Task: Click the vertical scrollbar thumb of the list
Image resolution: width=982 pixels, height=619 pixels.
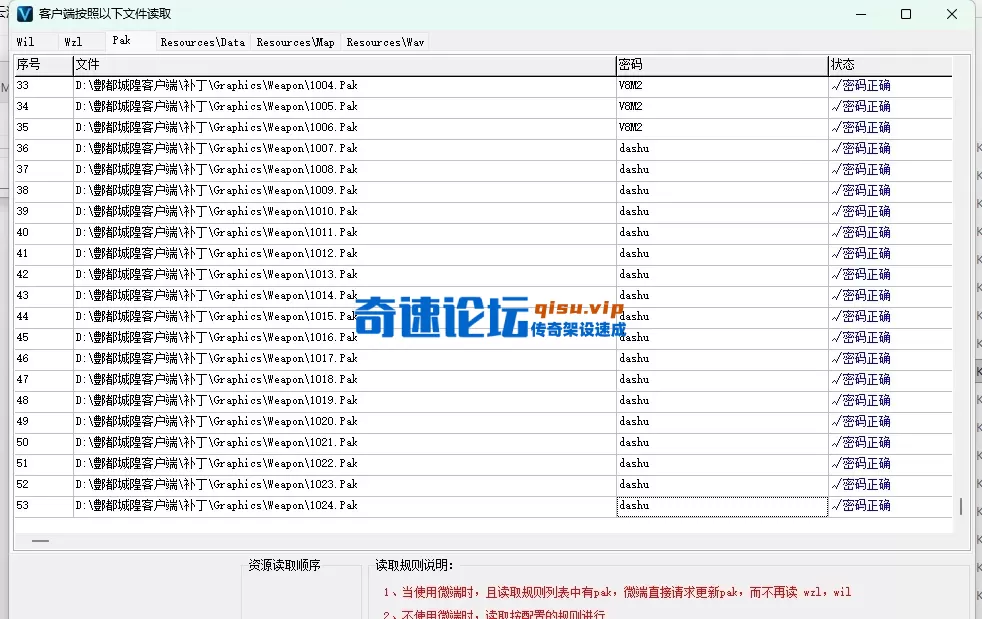Action: [961, 506]
